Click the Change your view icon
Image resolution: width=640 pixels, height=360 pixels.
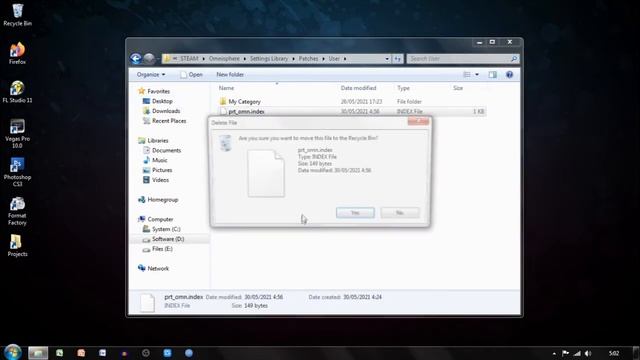[467, 75]
